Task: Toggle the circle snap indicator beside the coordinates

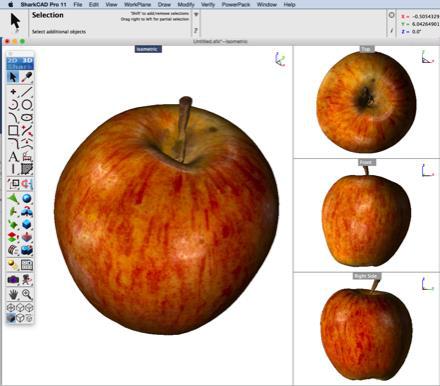Action: [x=391, y=15]
